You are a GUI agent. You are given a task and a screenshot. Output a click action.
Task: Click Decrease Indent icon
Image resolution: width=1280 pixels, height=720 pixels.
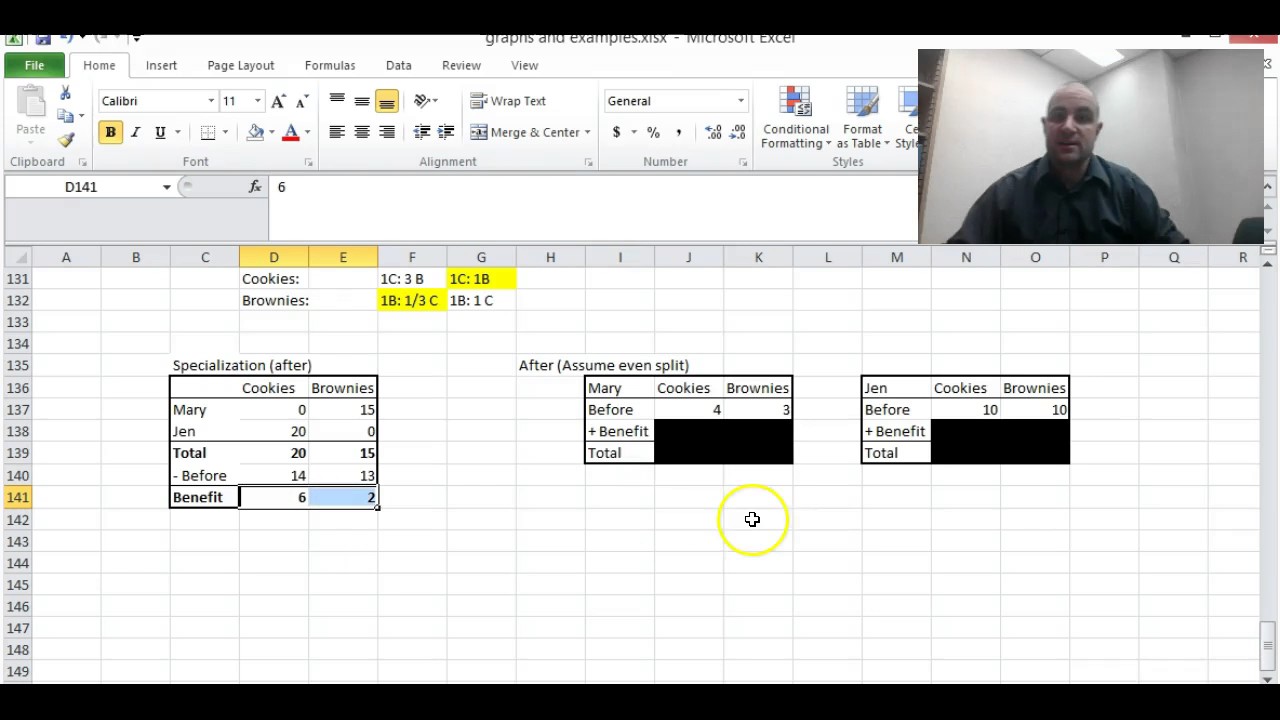click(422, 132)
